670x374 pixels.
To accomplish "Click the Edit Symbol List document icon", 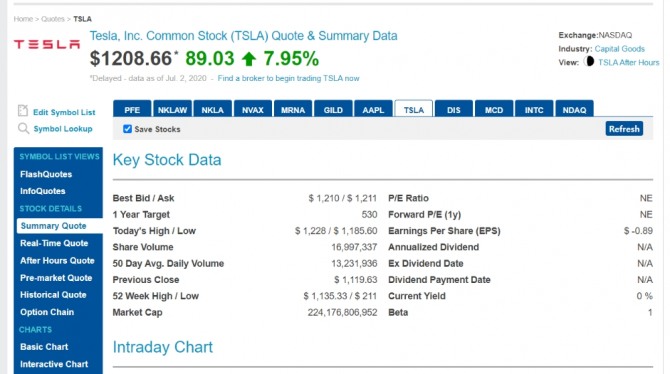I will pos(23,111).
